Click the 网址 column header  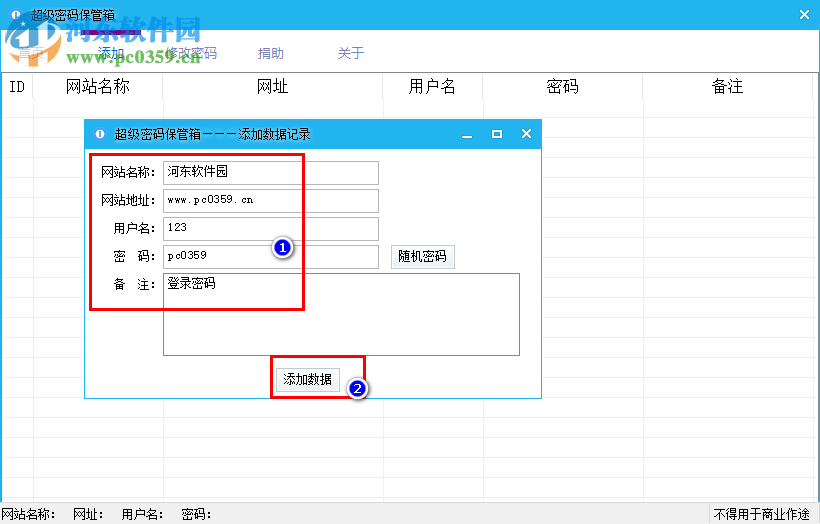pos(272,86)
